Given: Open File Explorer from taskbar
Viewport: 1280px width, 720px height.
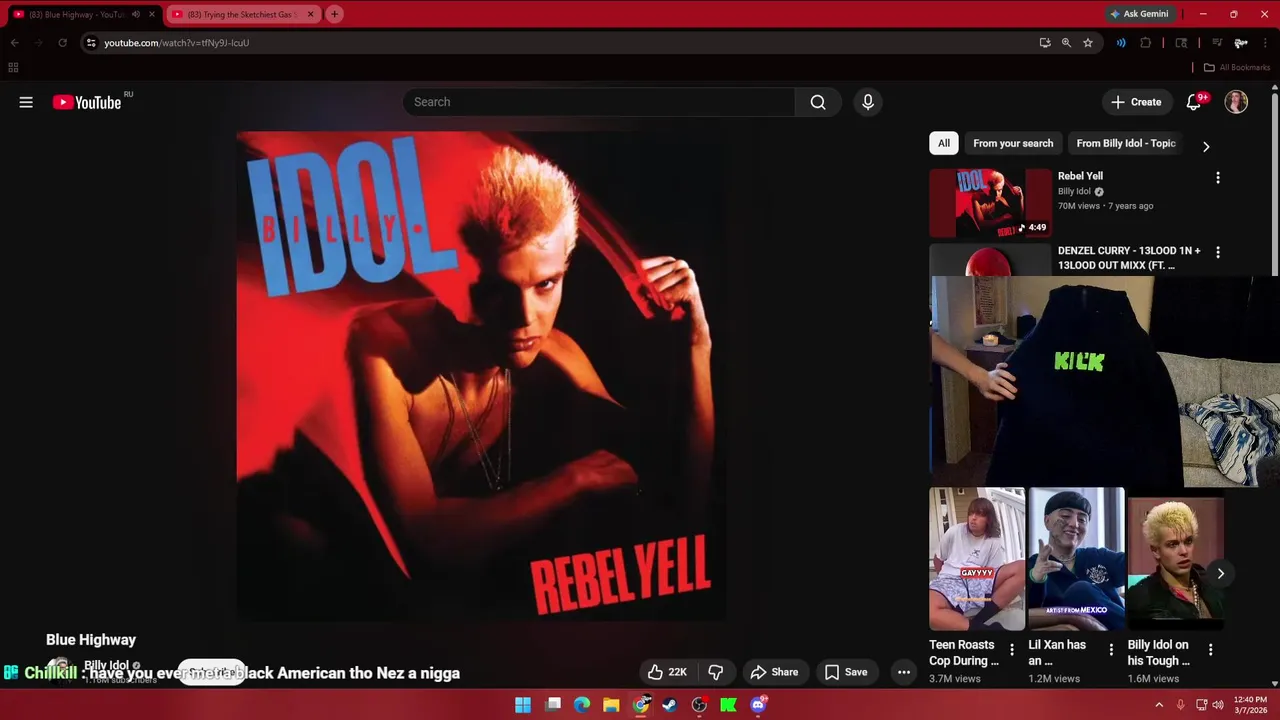Looking at the screenshot, I should click(x=611, y=705).
